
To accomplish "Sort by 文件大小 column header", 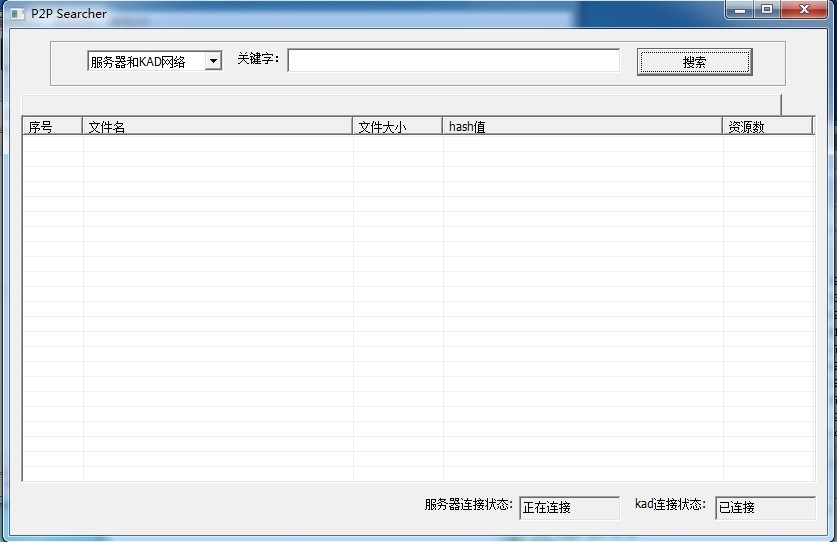I will (397, 127).
